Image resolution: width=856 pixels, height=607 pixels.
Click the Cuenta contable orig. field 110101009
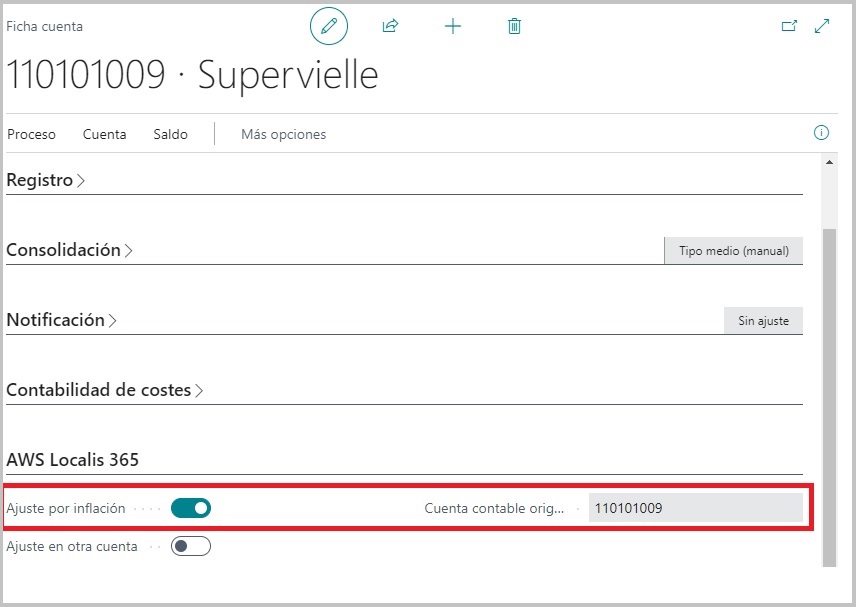pyautogui.click(x=696, y=508)
